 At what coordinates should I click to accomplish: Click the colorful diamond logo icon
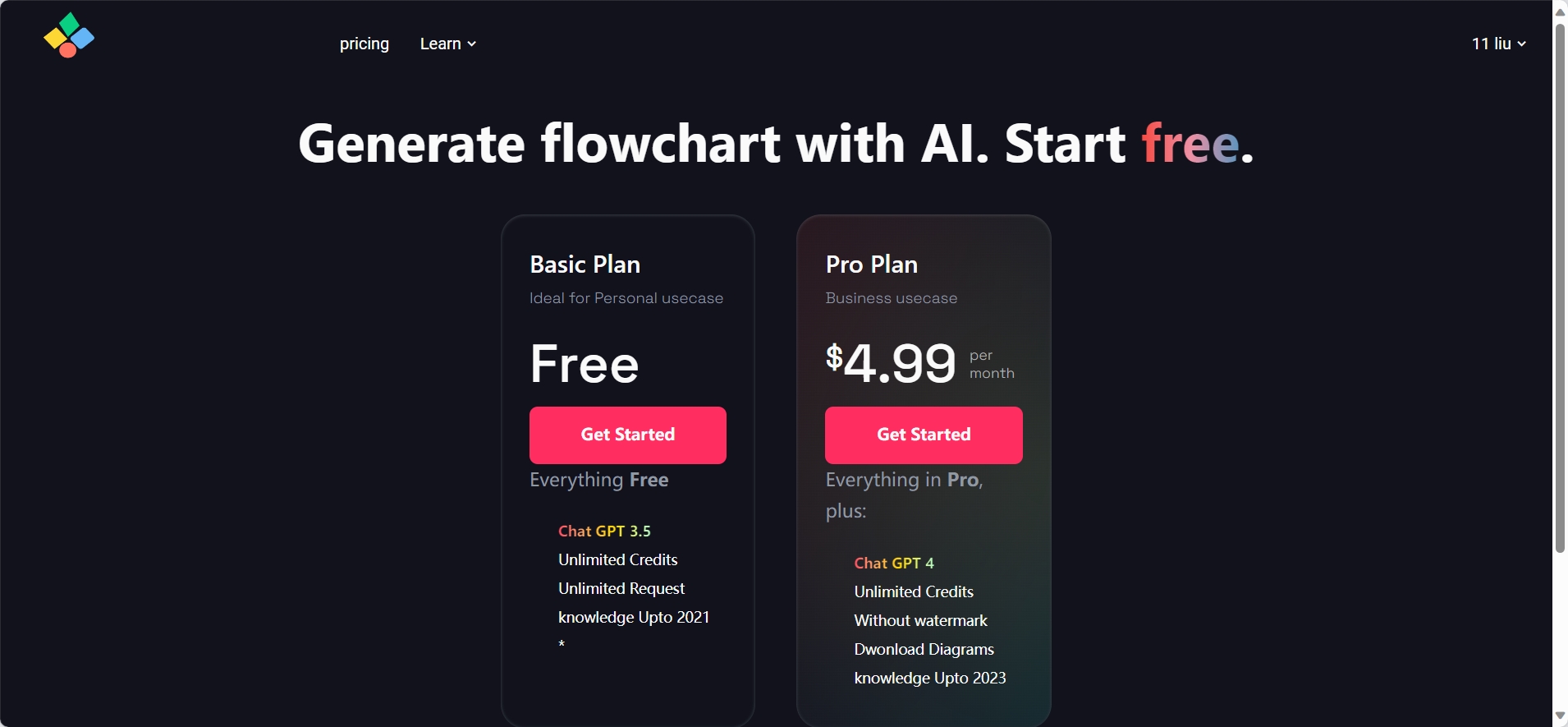tap(69, 35)
